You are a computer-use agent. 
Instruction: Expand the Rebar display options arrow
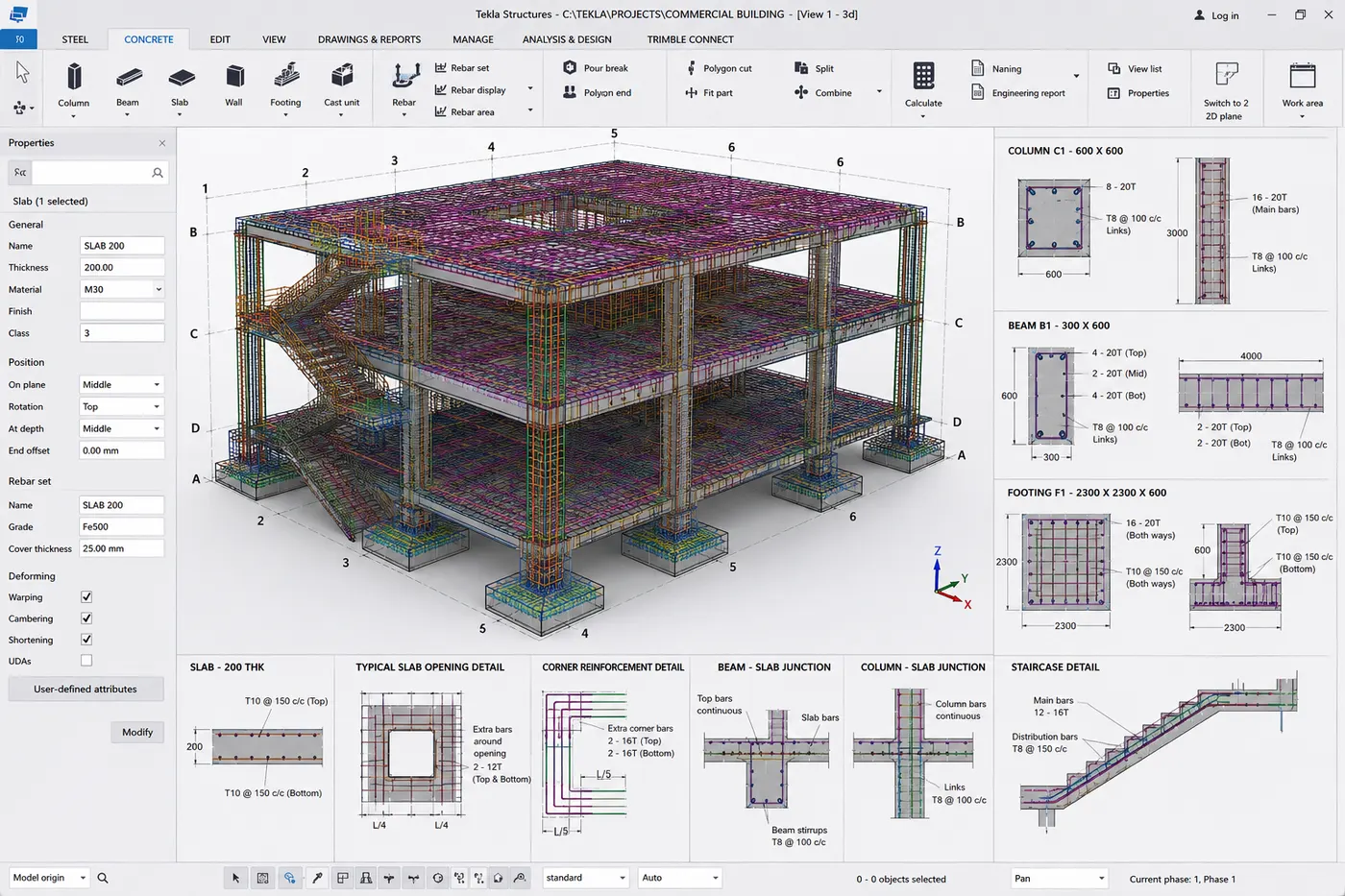pos(530,89)
